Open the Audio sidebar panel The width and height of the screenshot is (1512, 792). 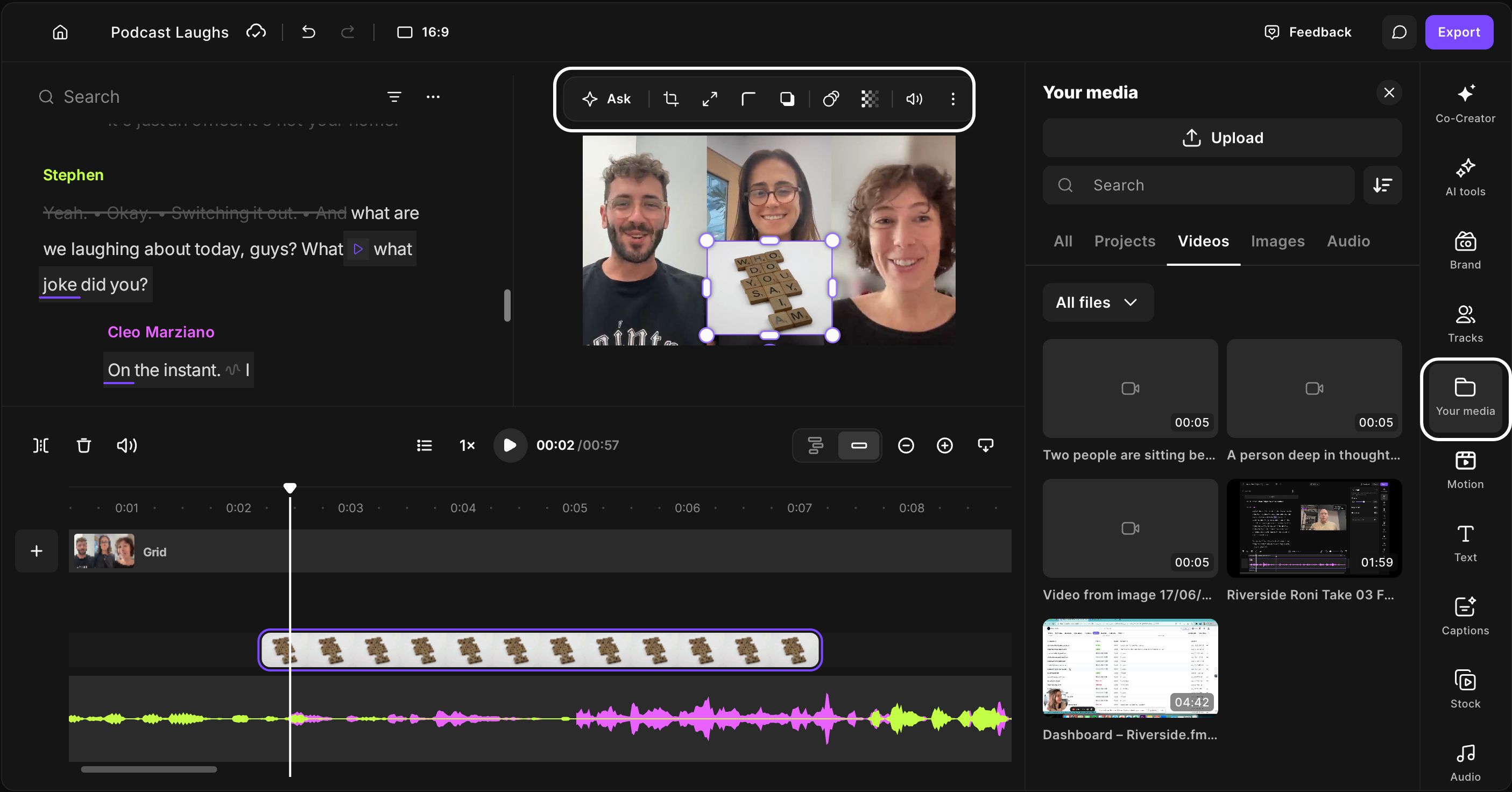coord(1465,762)
